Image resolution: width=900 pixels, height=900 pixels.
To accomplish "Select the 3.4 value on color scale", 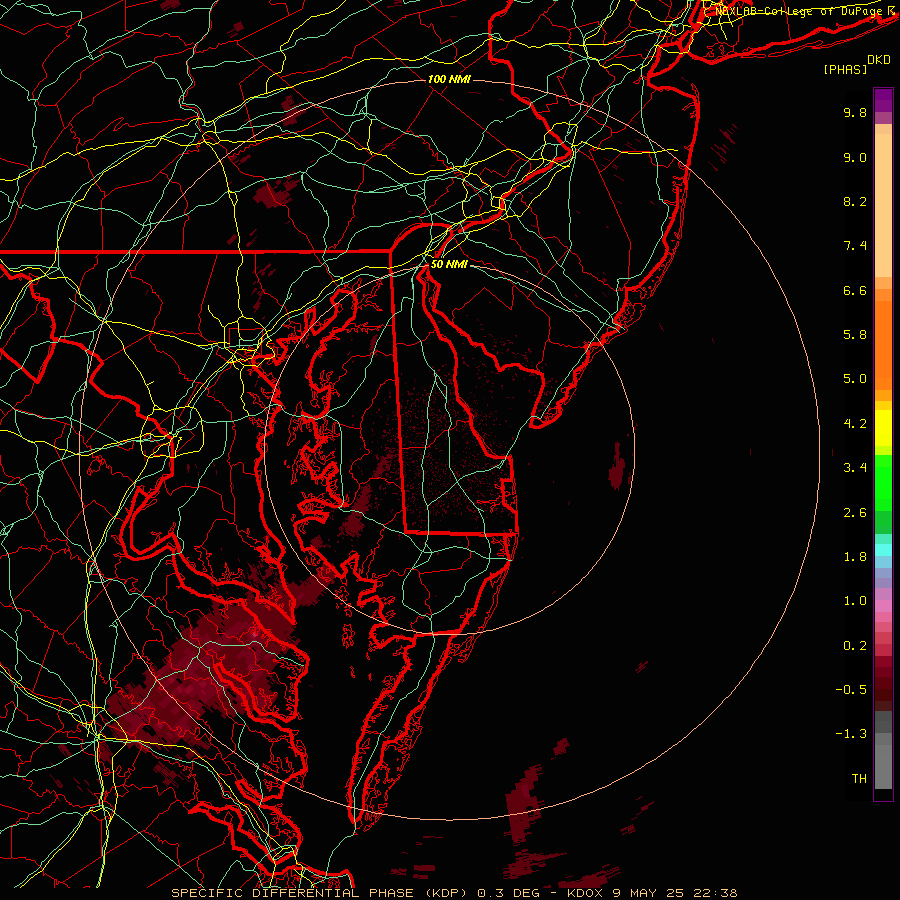I will tap(855, 468).
